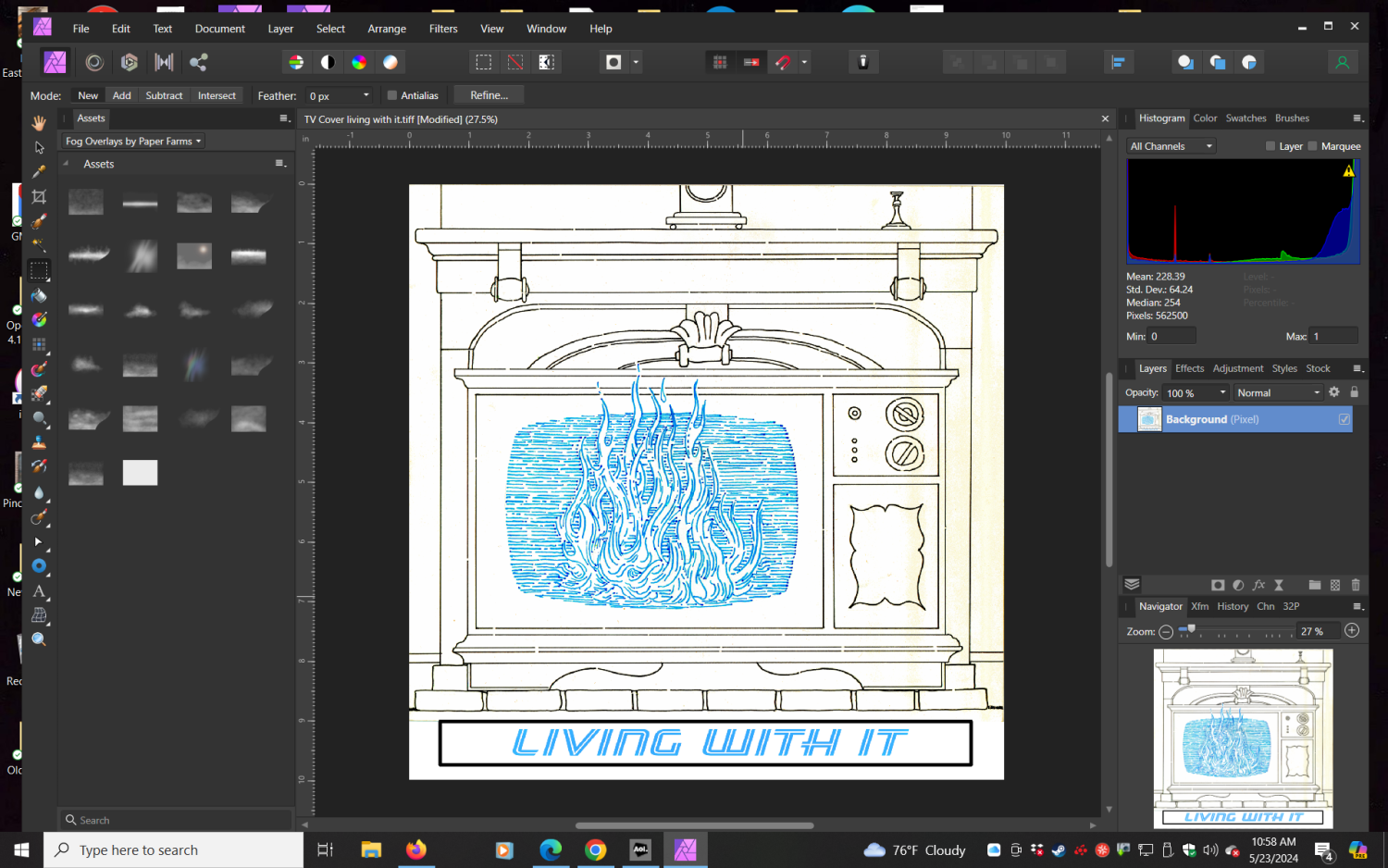Open the Normal blend mode dropdown

point(1277,391)
